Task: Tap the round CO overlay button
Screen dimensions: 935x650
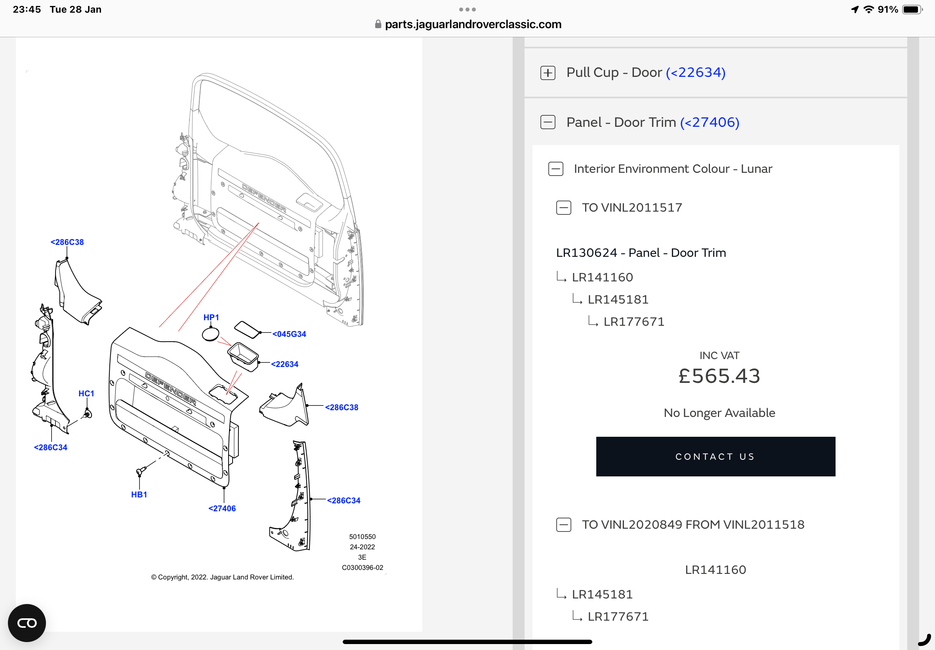Action: coord(27,623)
